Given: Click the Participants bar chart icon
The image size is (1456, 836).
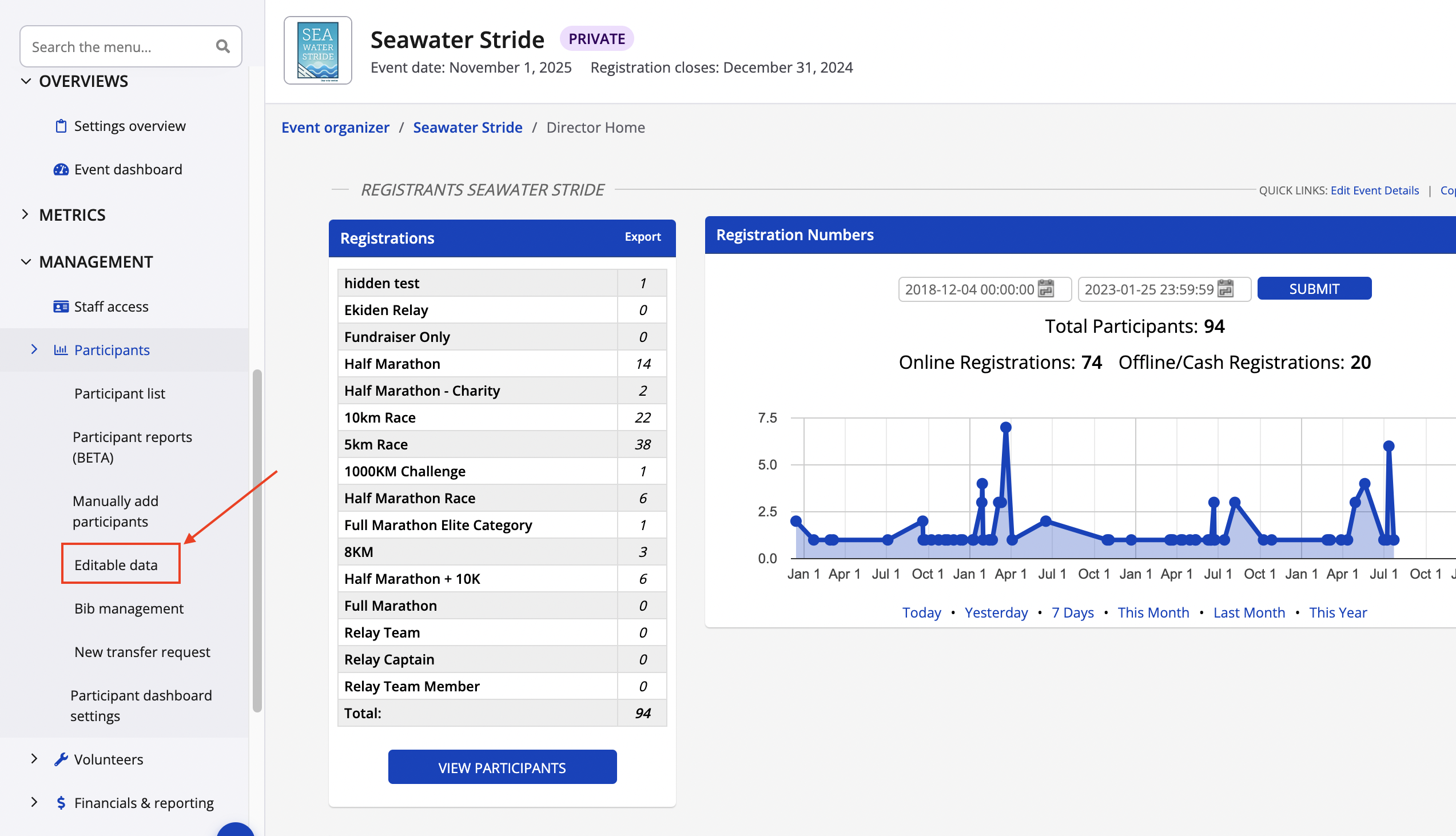Looking at the screenshot, I should (61, 350).
